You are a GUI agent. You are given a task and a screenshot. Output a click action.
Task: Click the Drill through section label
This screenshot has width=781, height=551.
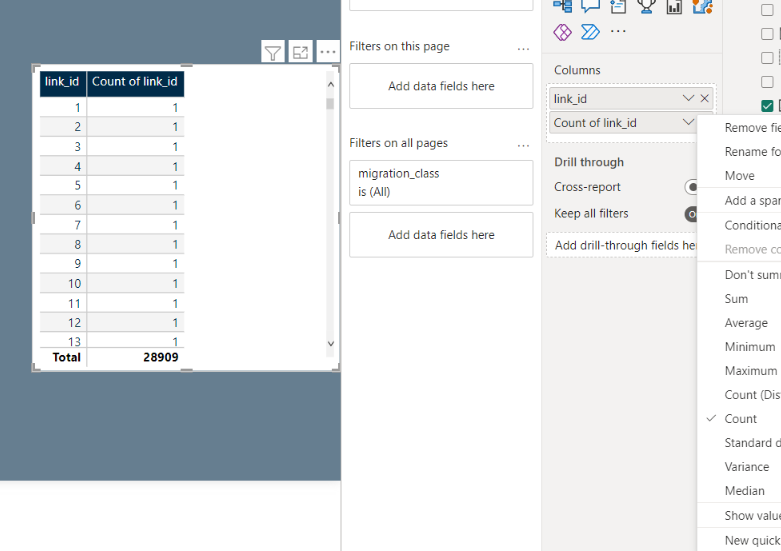pyautogui.click(x=589, y=162)
